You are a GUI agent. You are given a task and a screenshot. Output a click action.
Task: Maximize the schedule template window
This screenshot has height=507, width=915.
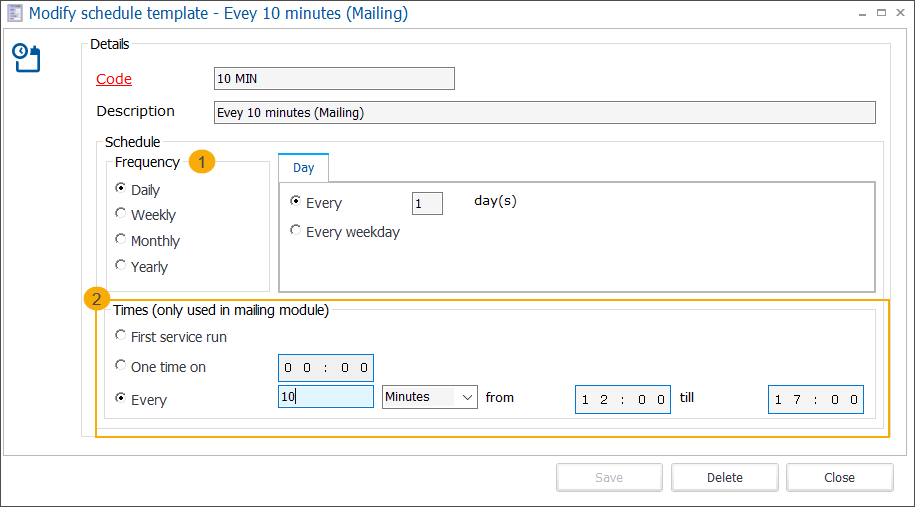click(881, 13)
